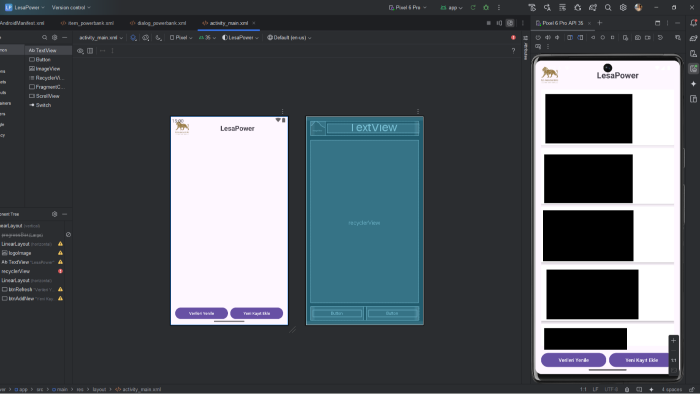Switch to the item_powerbank.xml tab
Screen dimensions: 700x394
pyautogui.click(x=87, y=23)
